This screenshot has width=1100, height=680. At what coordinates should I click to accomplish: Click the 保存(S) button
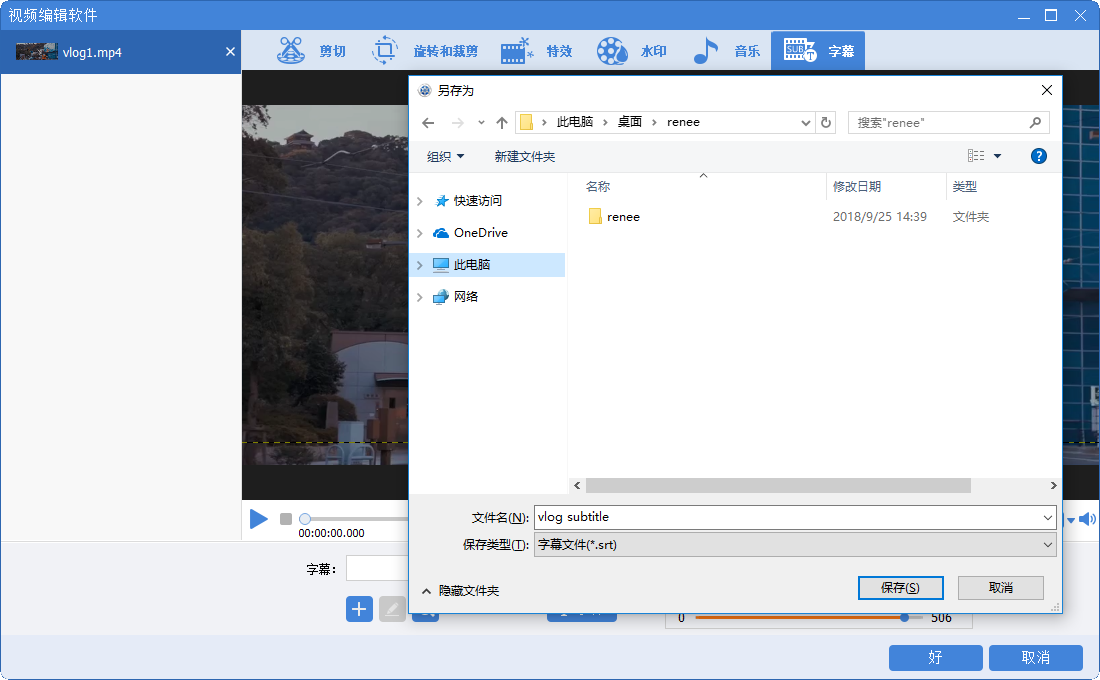click(900, 588)
